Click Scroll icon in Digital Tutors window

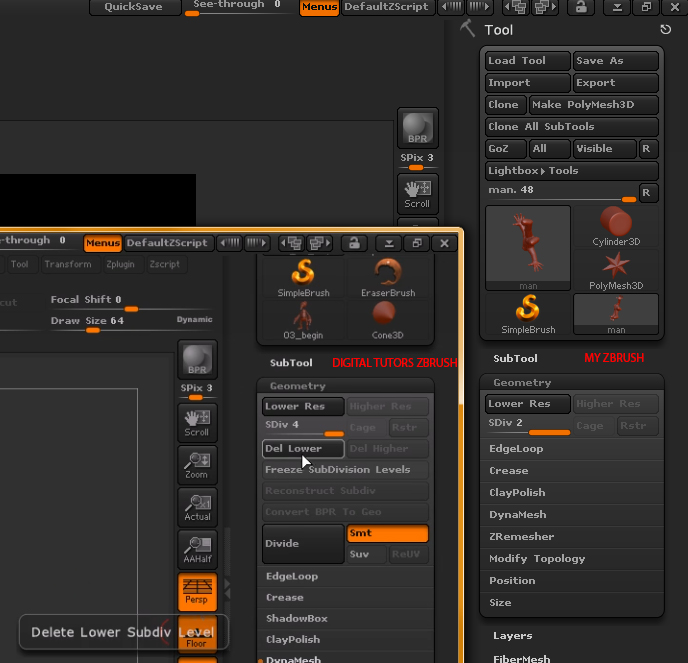pos(197,423)
